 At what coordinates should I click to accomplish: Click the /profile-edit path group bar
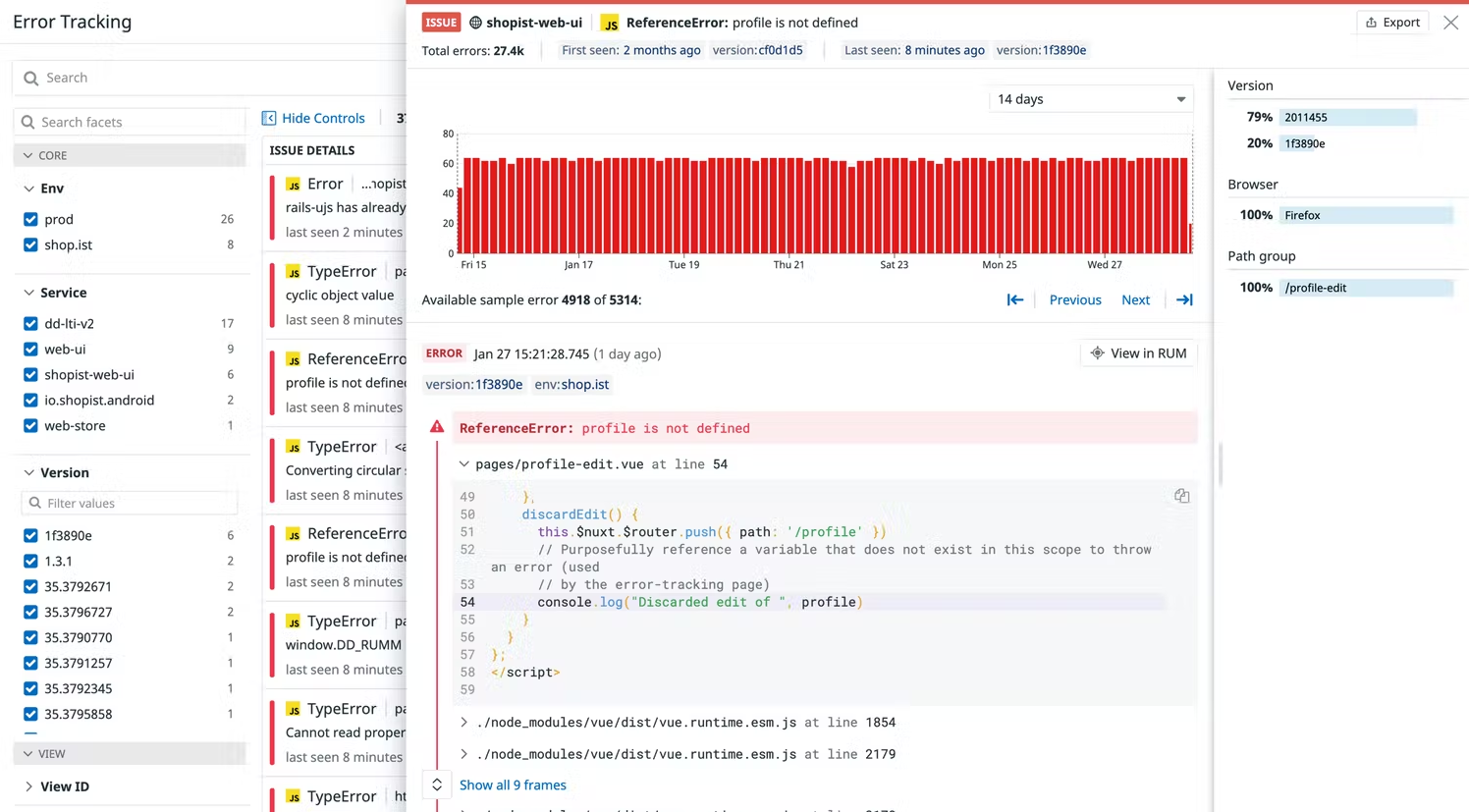1366,288
